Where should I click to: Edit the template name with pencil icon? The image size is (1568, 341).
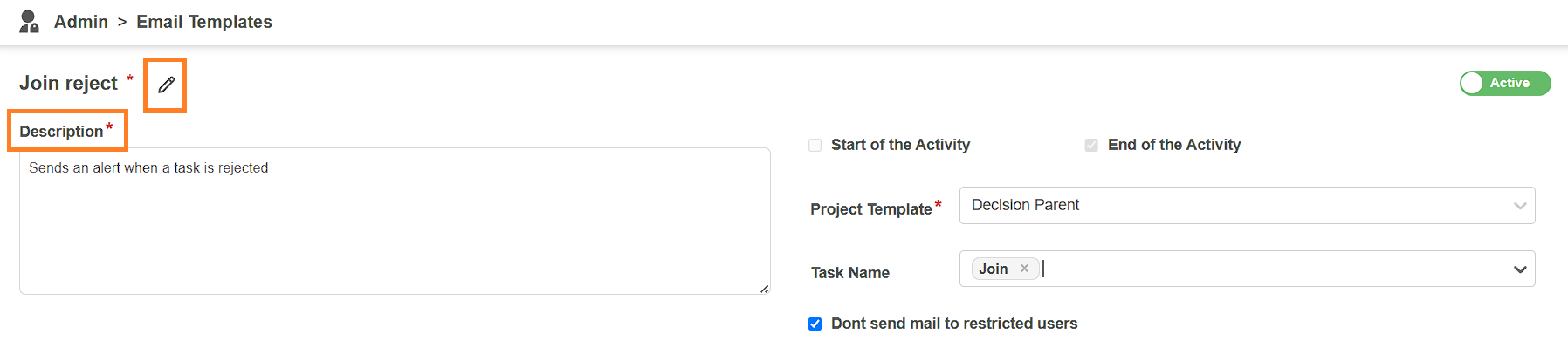coord(166,85)
